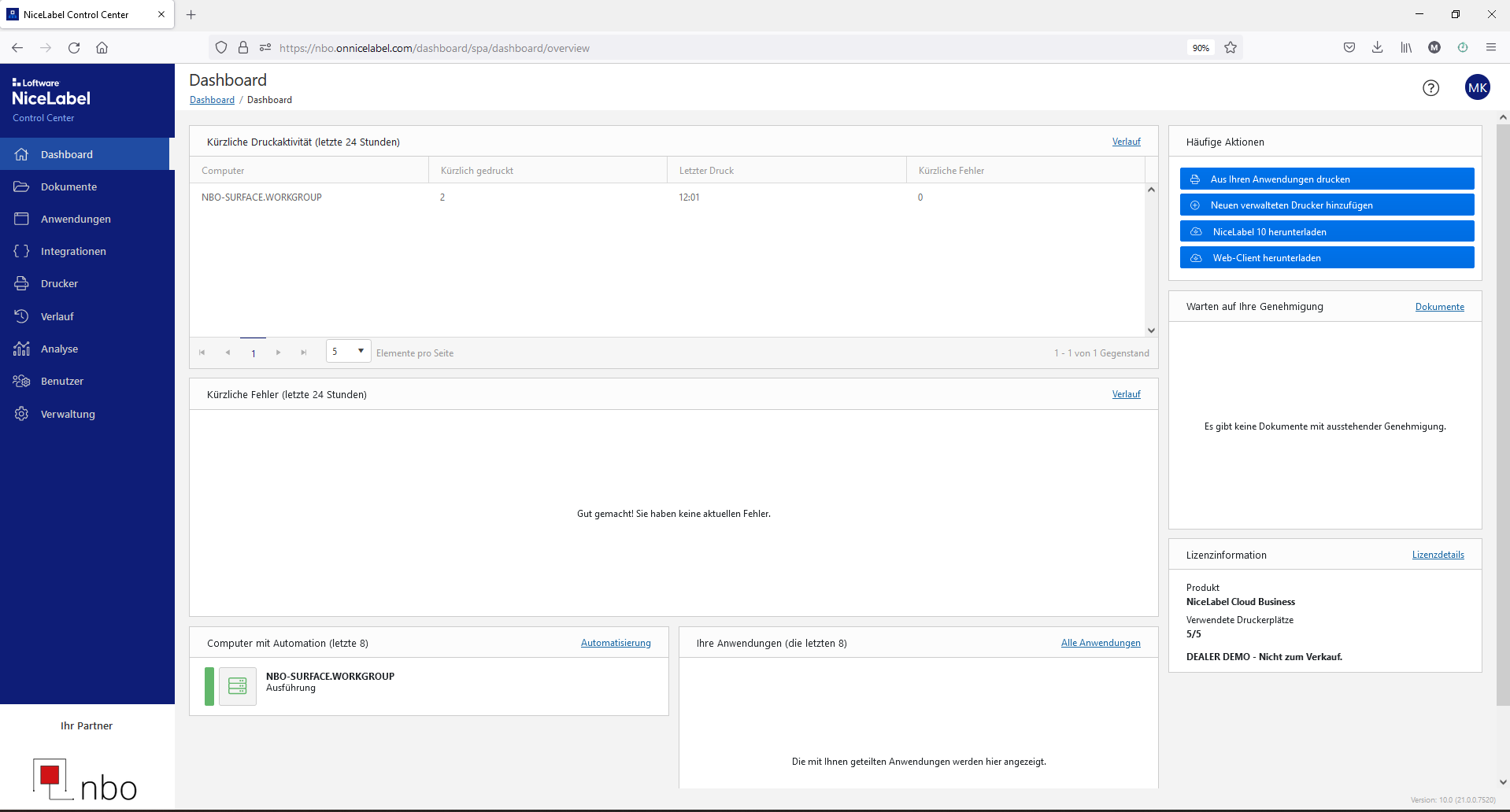Sort by Kürzliche Fehler column header

coord(1026,170)
